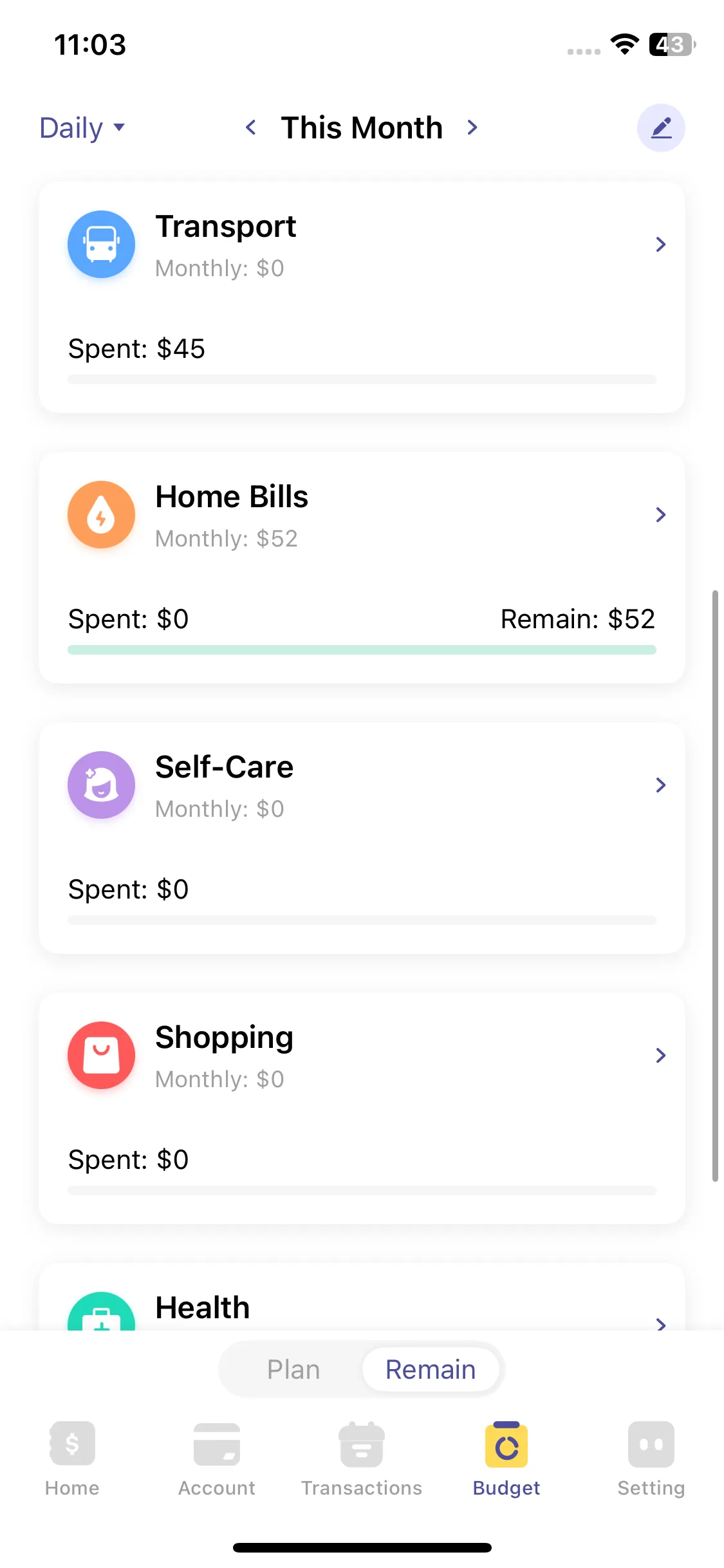Switch view to Remain
The image size is (724, 1568).
pyautogui.click(x=431, y=1370)
